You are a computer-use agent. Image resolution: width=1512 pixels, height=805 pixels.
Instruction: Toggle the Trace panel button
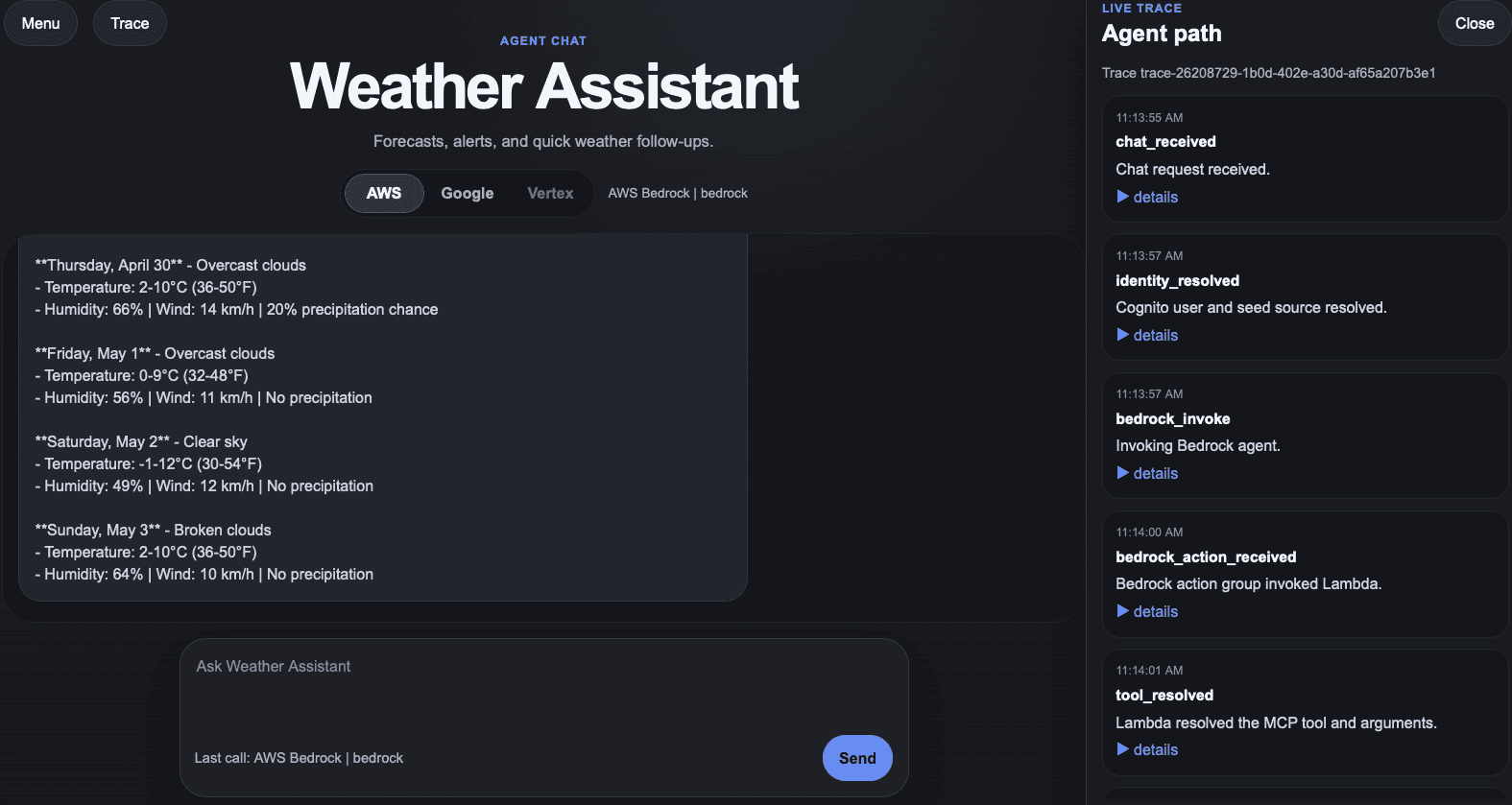tap(130, 23)
